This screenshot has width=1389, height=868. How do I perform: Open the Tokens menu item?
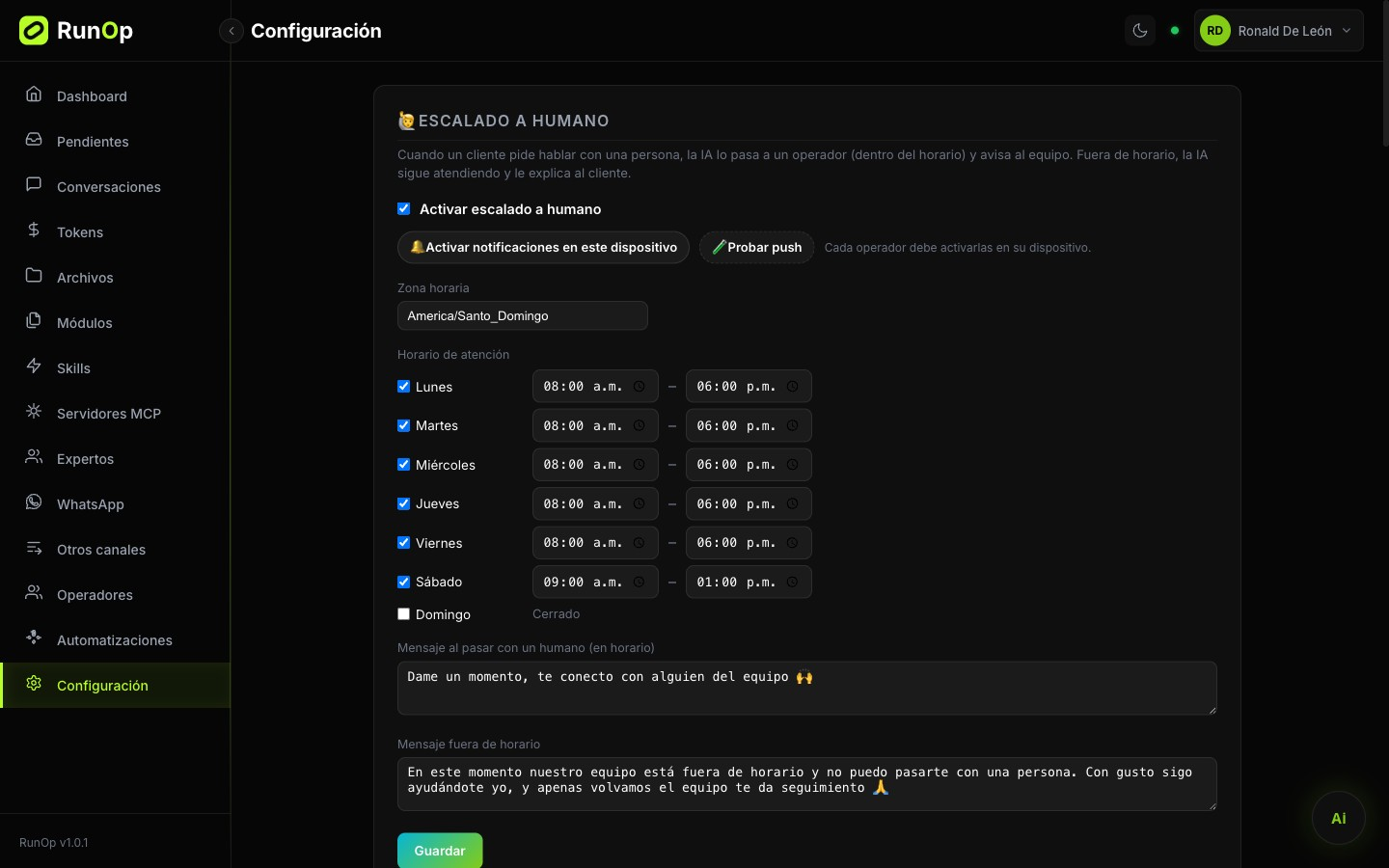point(116,231)
